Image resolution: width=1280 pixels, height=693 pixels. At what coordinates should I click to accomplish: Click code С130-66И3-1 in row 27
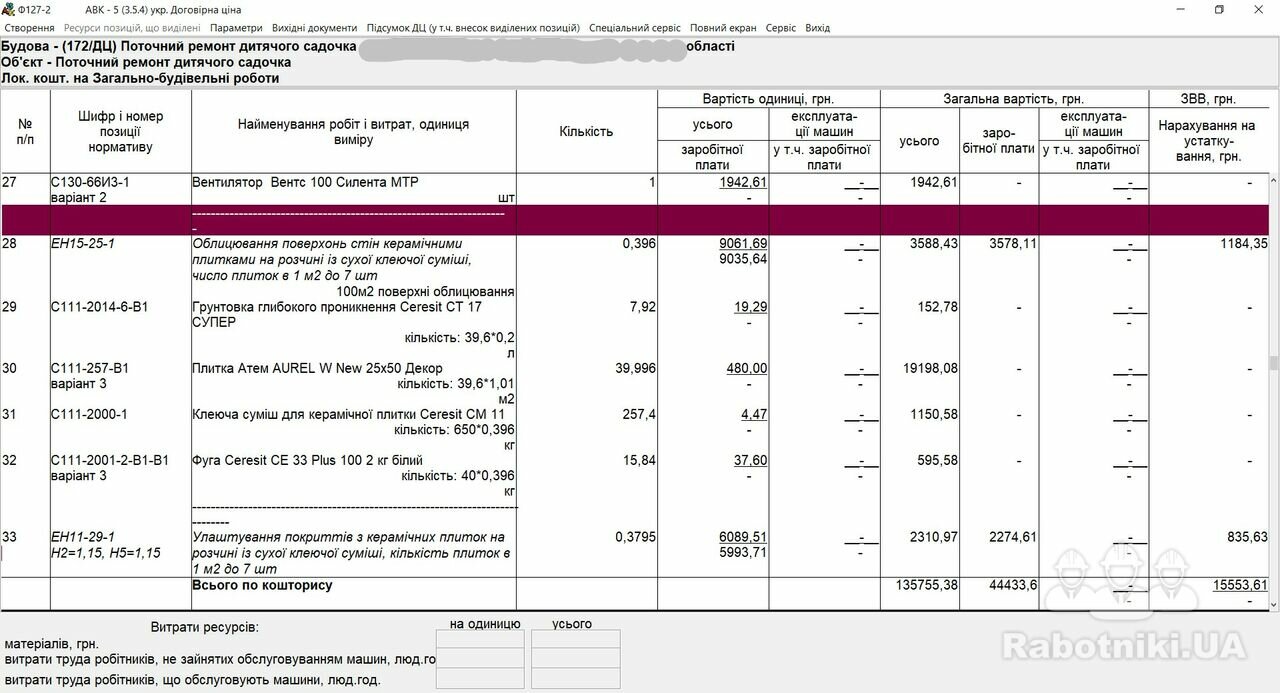[90, 183]
